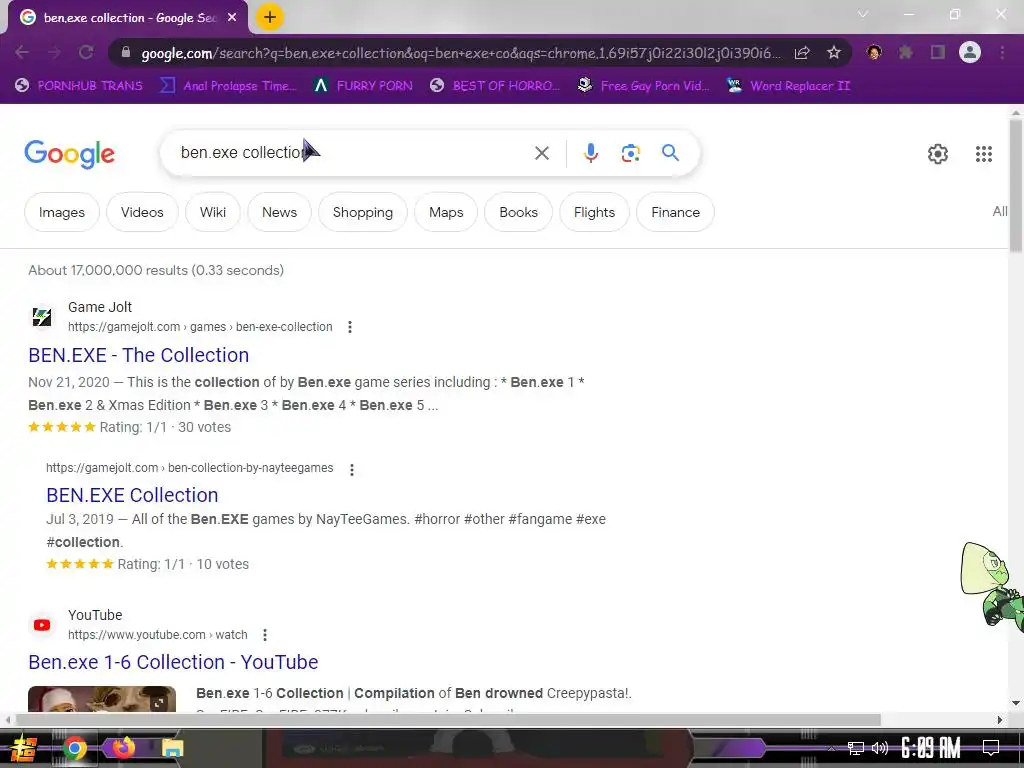Click the browser Forward arrow
The image size is (1024, 768).
click(54, 53)
